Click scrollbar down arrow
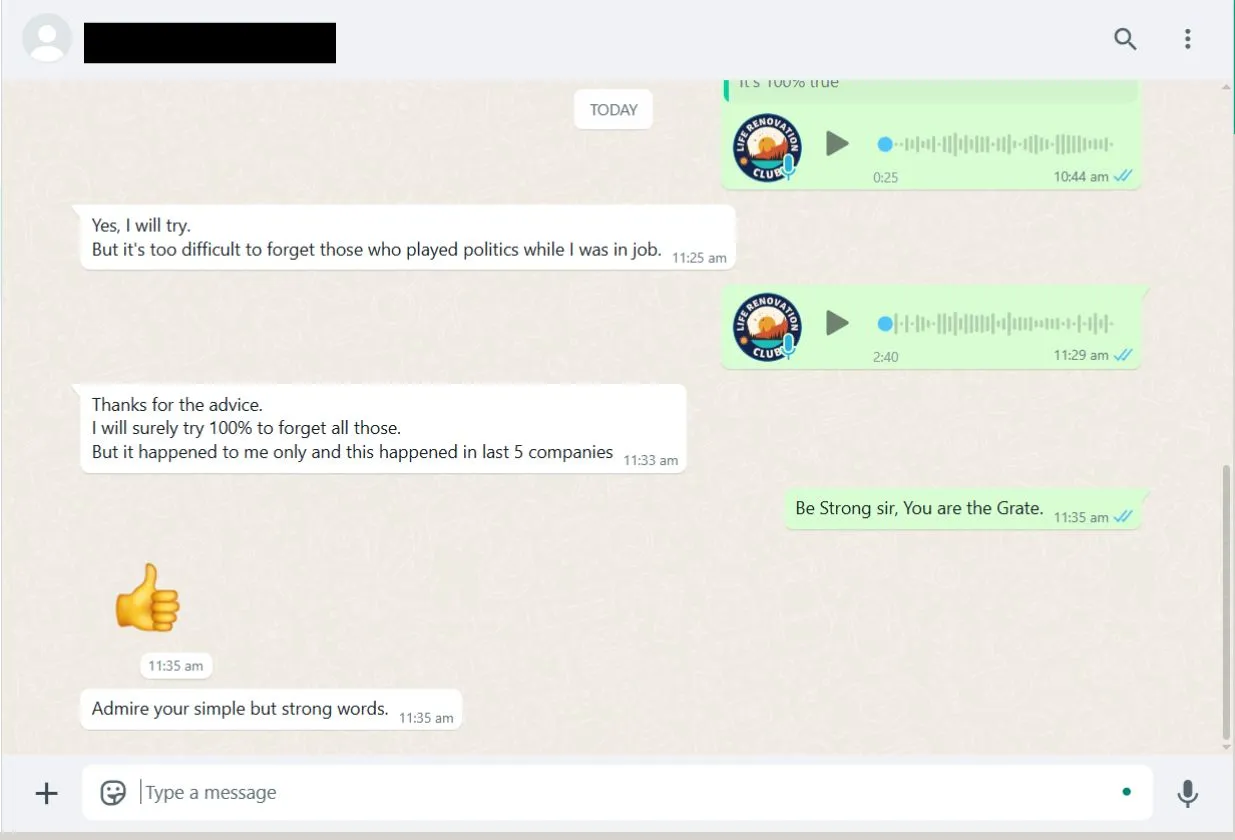Viewport: 1235px width, 840px height. 1227,747
